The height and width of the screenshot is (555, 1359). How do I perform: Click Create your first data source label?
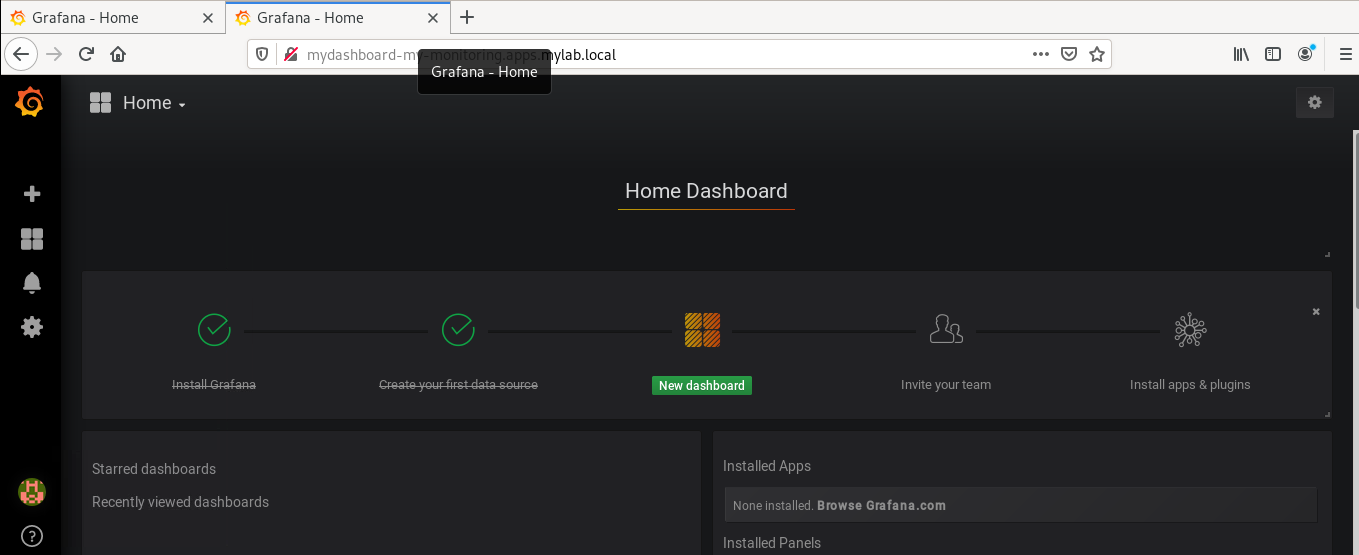tap(458, 384)
